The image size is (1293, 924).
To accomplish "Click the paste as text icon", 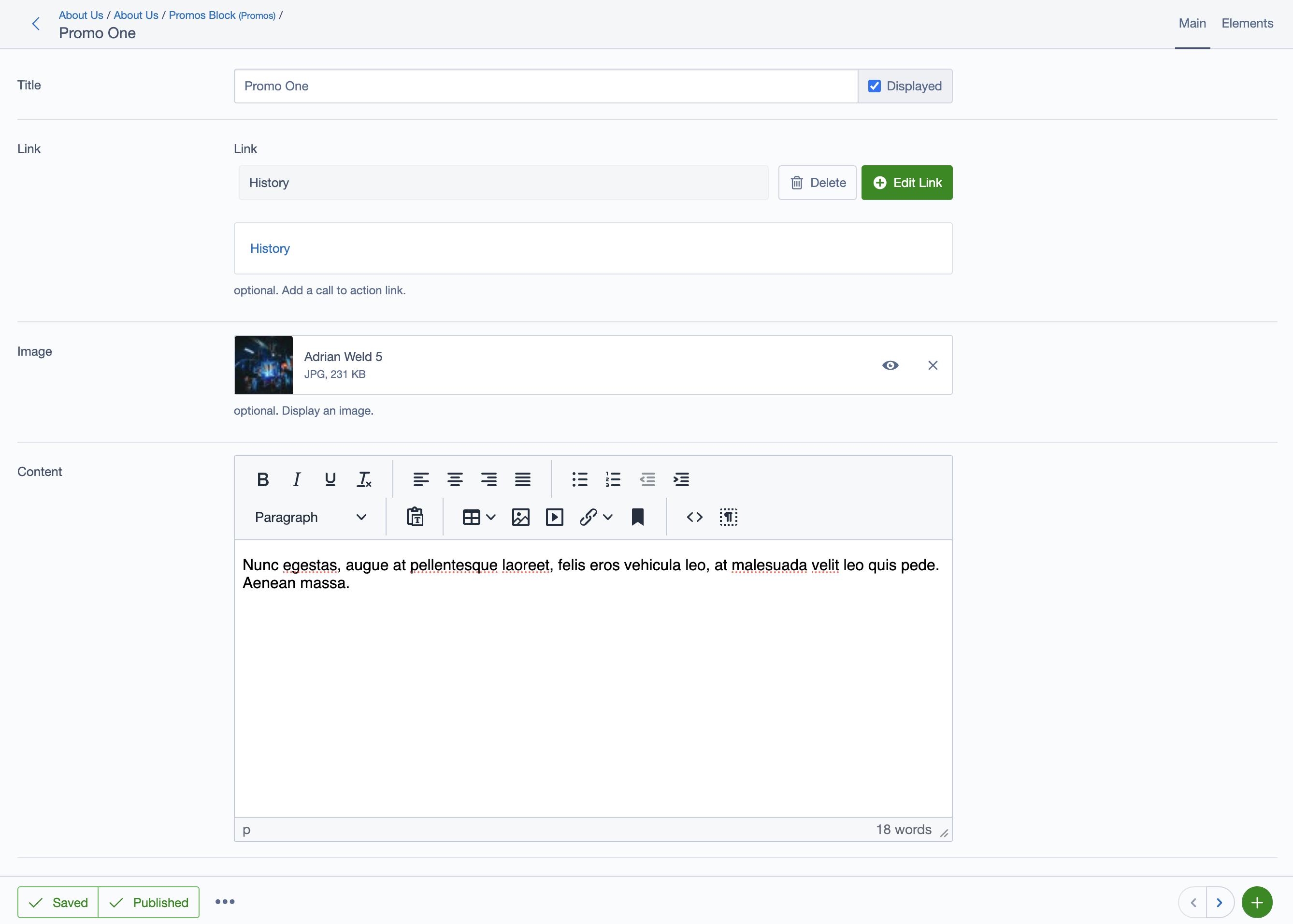I will click(415, 517).
